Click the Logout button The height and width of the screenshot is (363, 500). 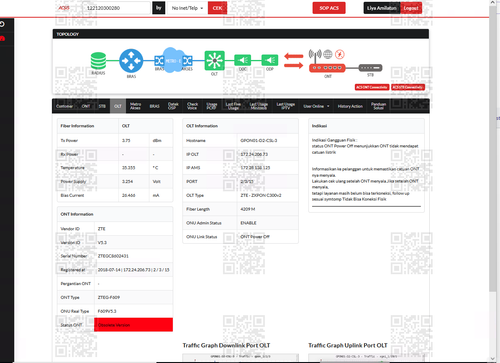point(411,8)
